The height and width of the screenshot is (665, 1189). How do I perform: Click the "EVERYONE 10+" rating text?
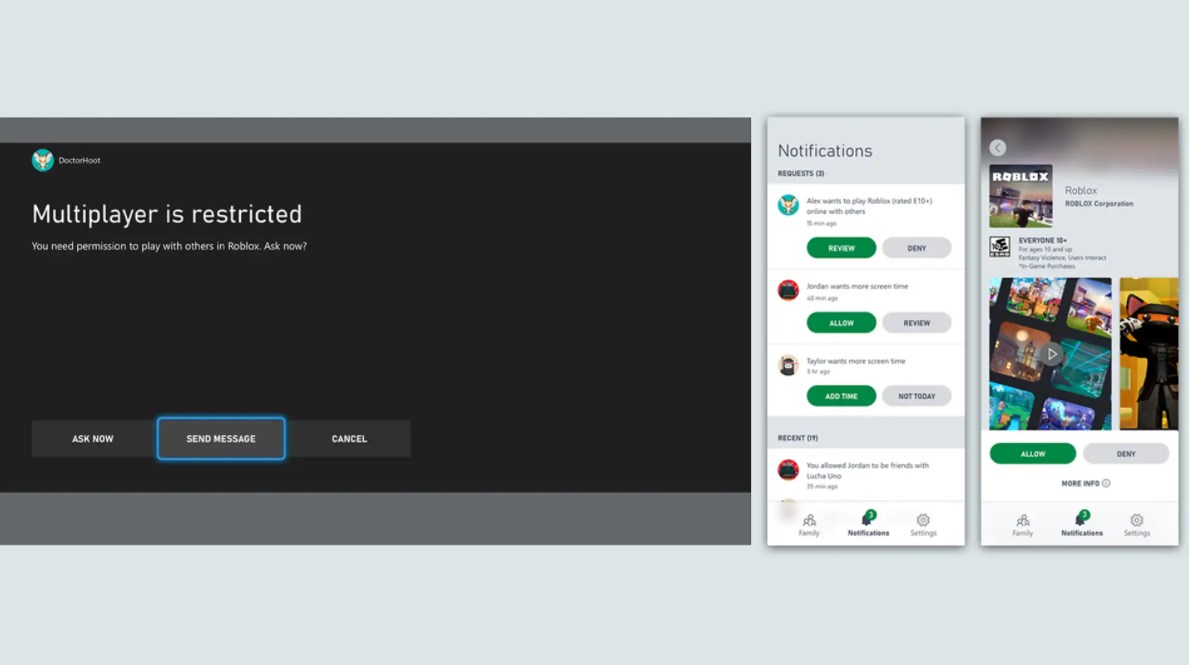click(x=1043, y=240)
